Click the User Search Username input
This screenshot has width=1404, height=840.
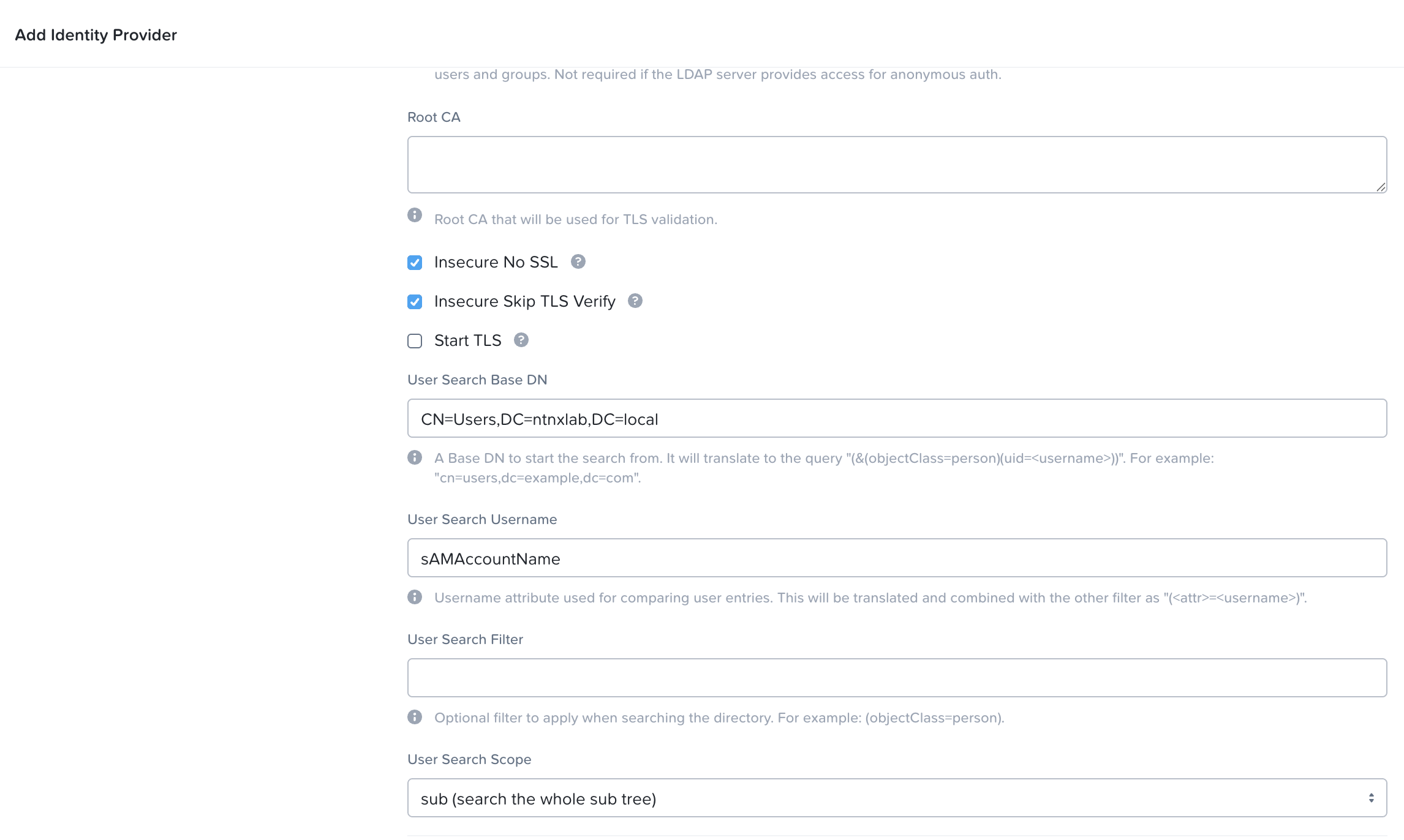click(x=897, y=558)
